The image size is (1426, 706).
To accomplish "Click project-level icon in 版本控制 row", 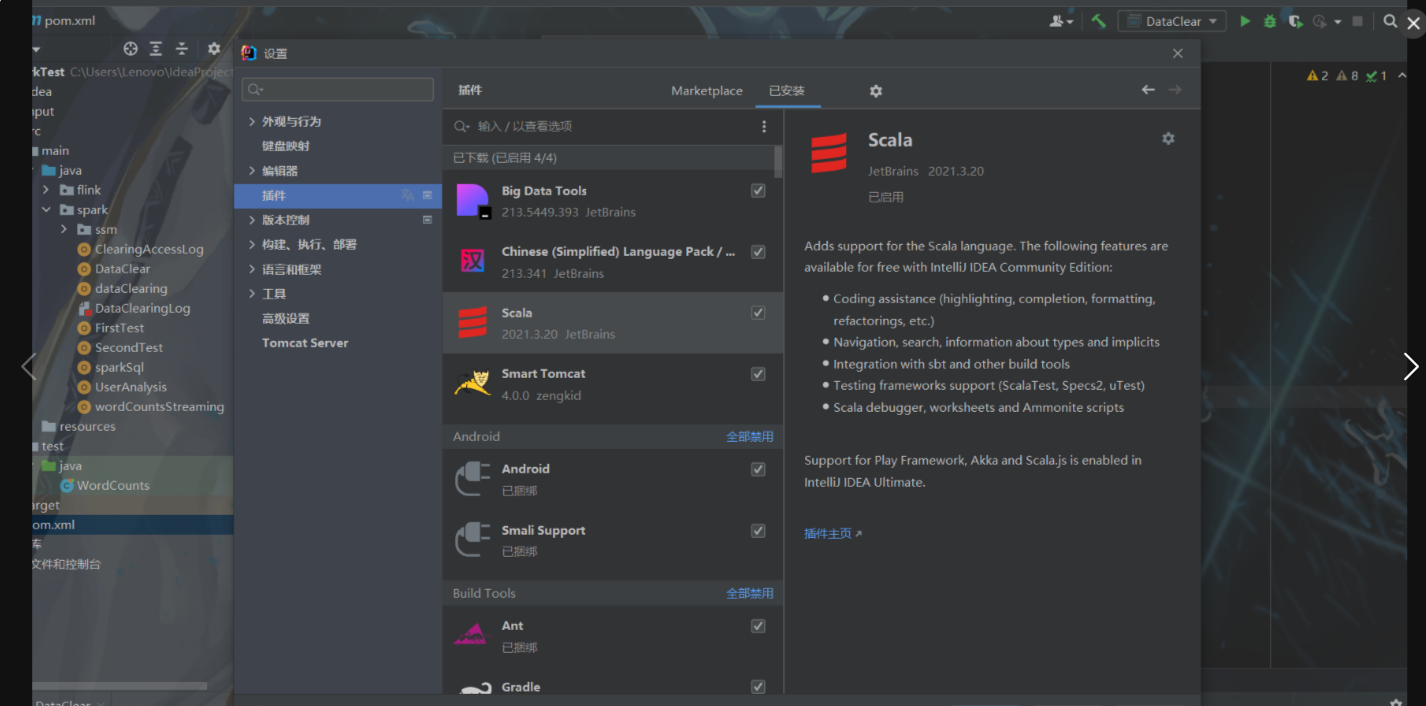I will point(428,220).
